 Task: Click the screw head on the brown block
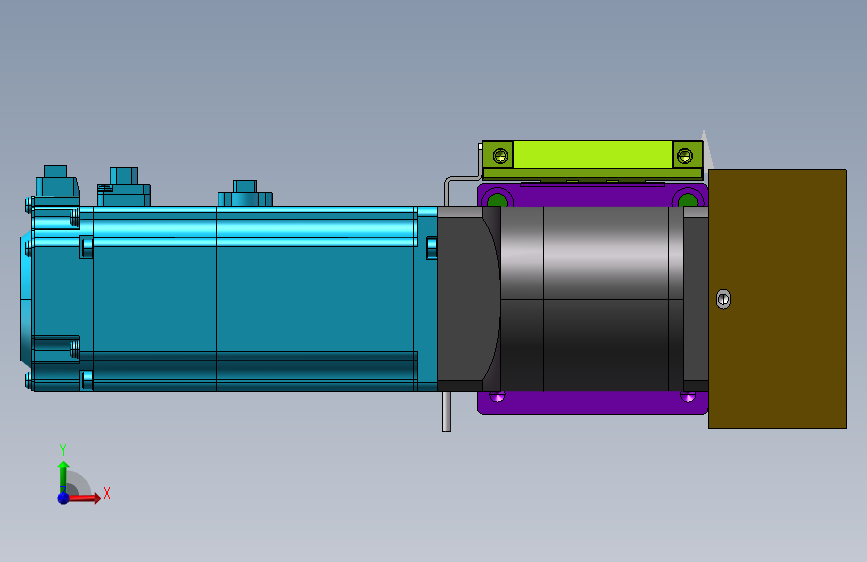click(723, 299)
